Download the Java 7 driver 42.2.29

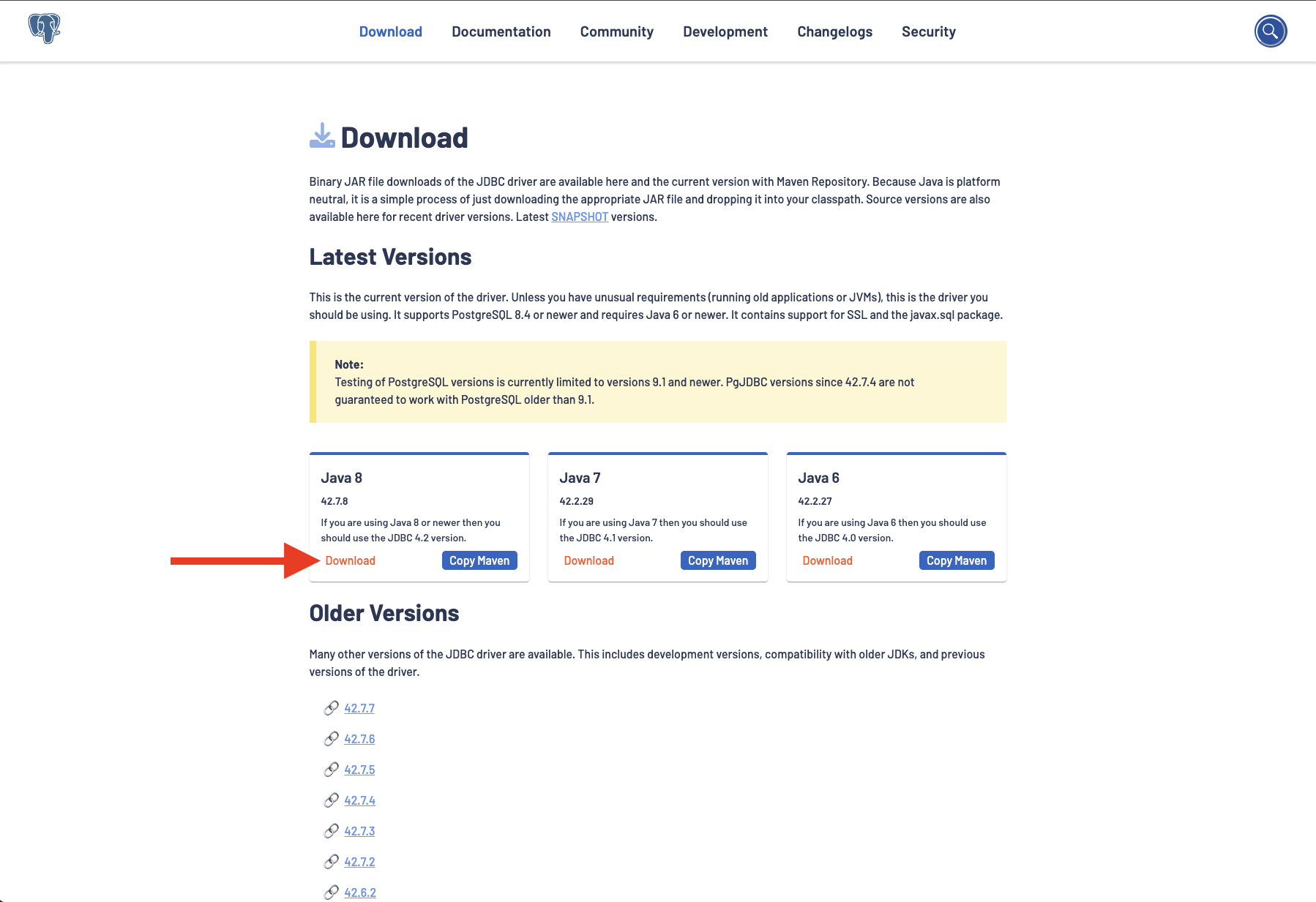click(x=588, y=560)
